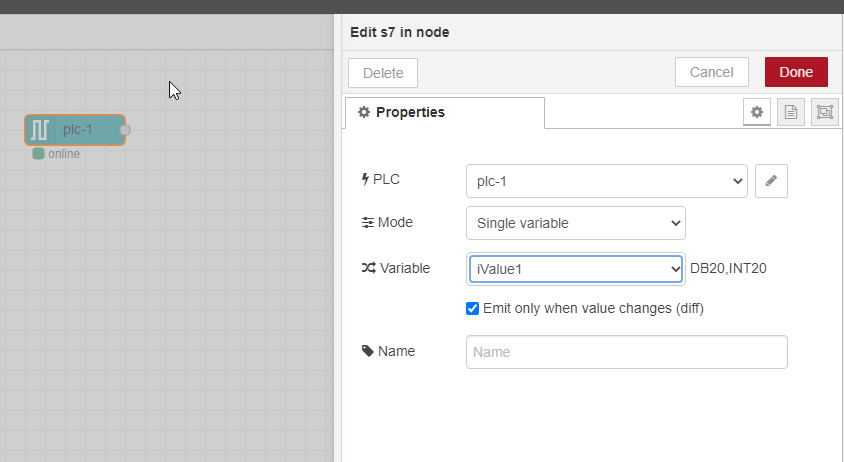Open the PLC dropdown showing plc-1

coord(607,181)
